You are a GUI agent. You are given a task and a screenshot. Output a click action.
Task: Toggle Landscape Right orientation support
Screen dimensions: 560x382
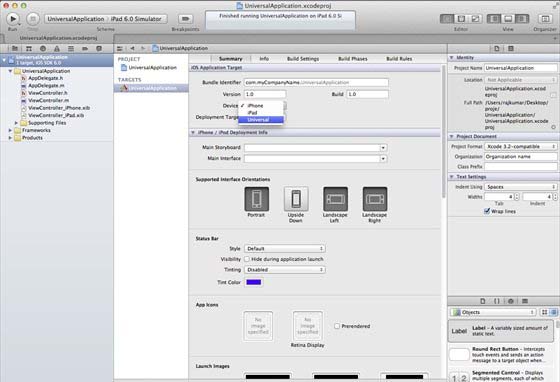click(375, 199)
